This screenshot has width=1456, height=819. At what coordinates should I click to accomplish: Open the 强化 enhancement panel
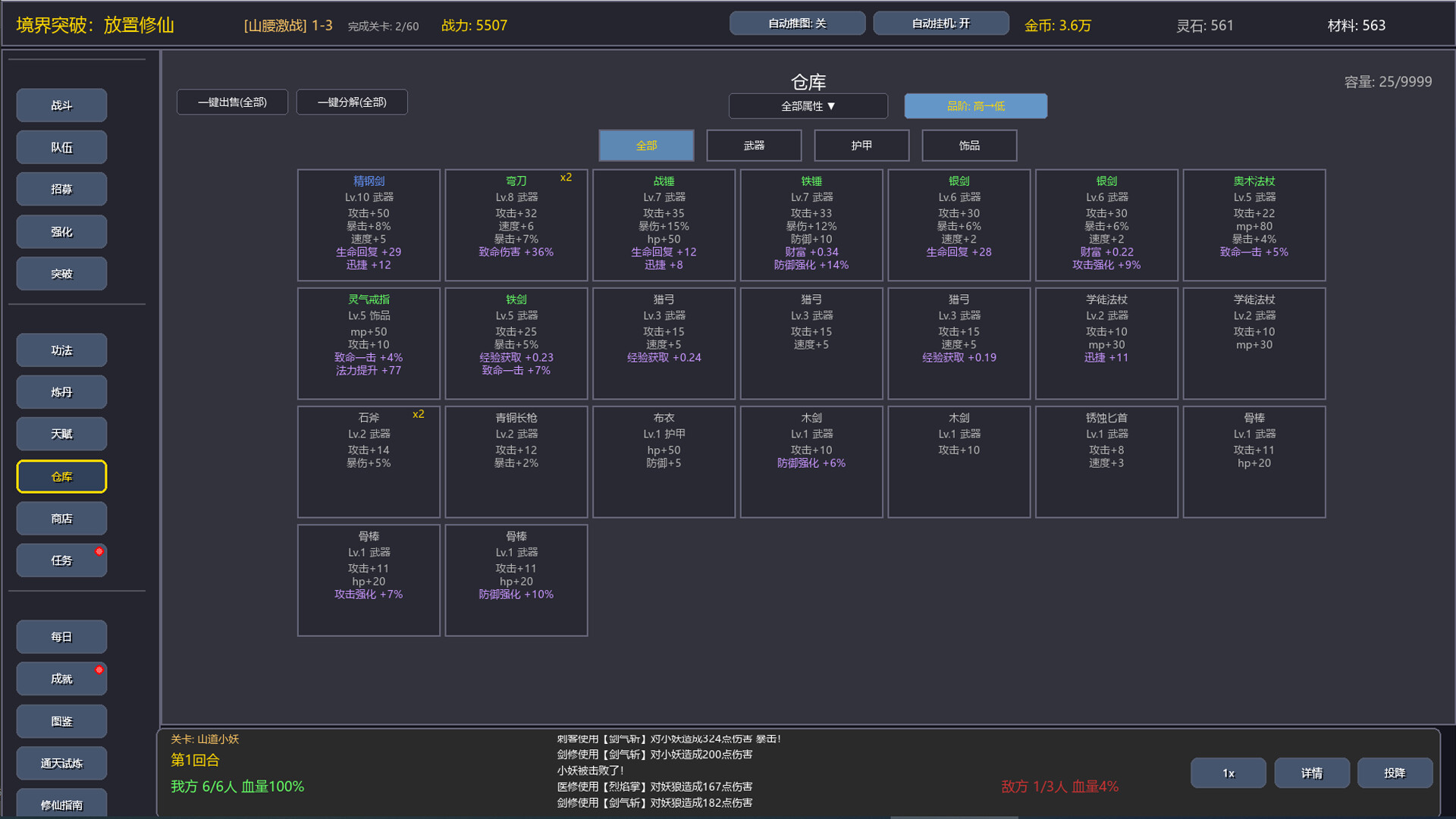[61, 231]
